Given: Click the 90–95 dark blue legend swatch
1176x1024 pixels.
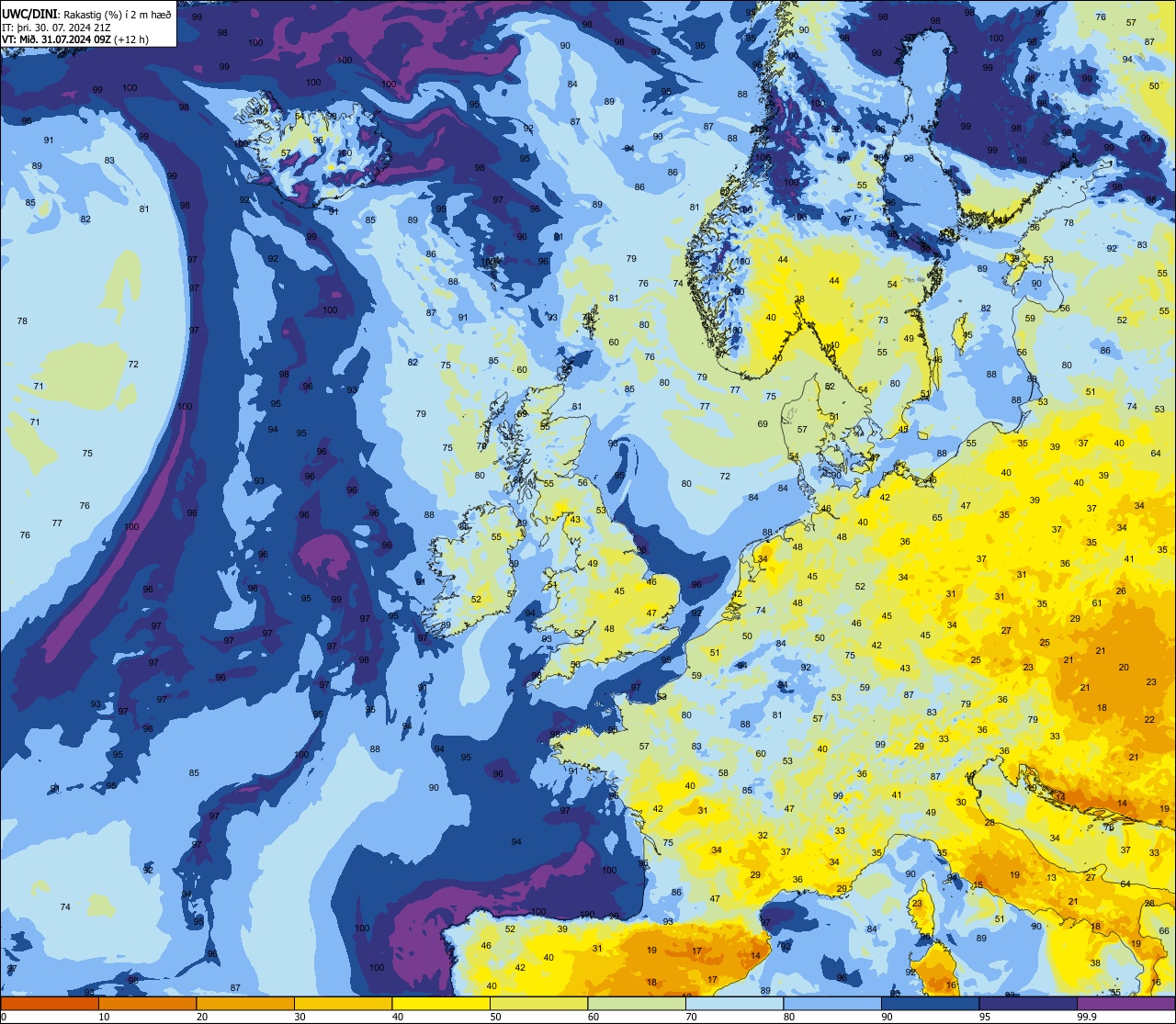Looking at the screenshot, I should [930, 1003].
